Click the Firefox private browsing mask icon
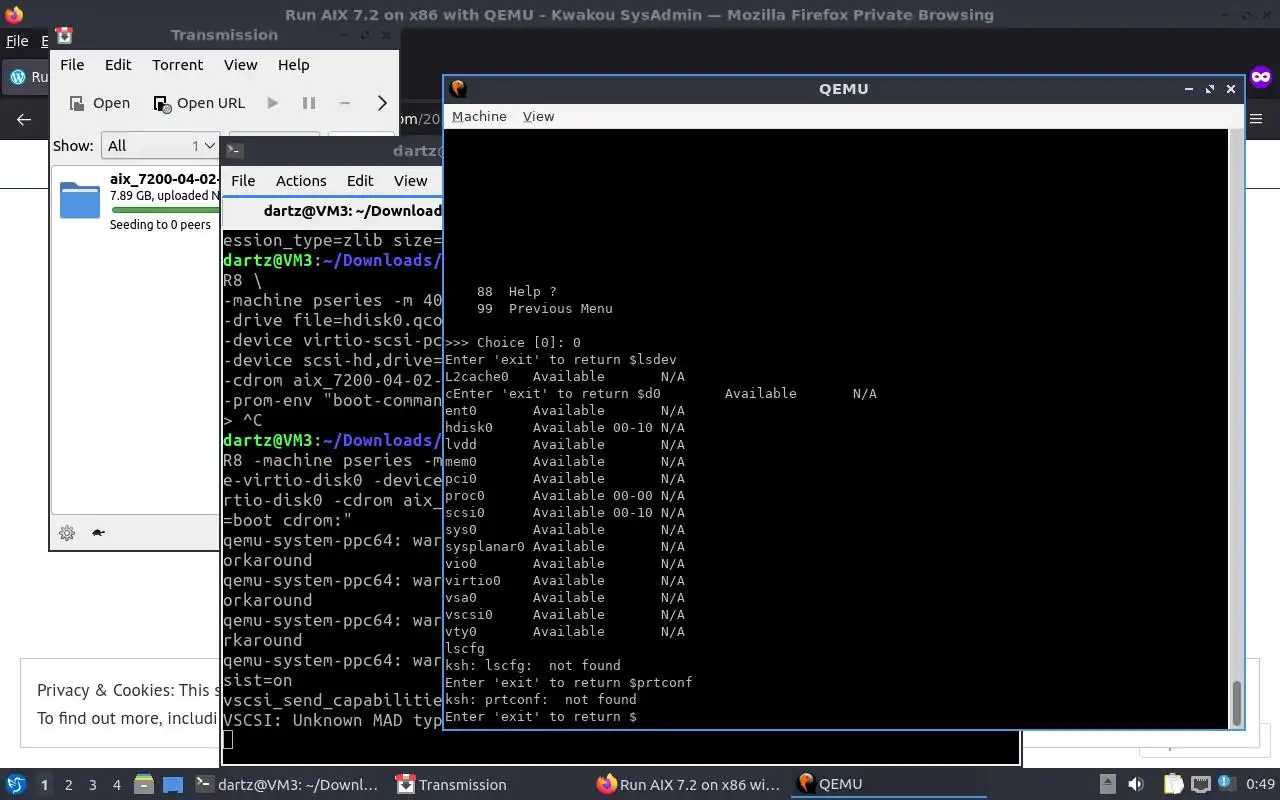 1261,77
